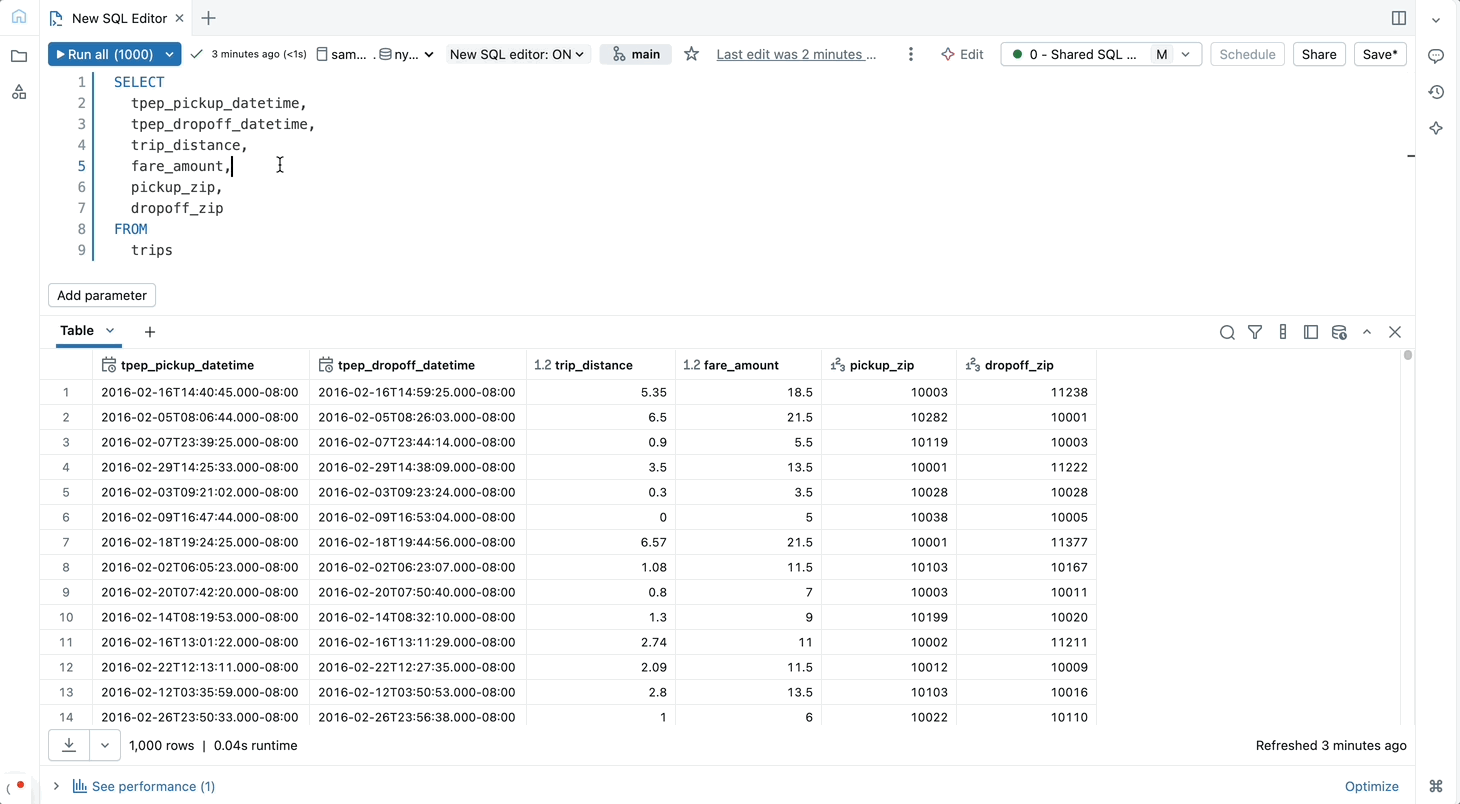
Task: Open the workspace folder icon in left sidebar
Action: tap(19, 56)
